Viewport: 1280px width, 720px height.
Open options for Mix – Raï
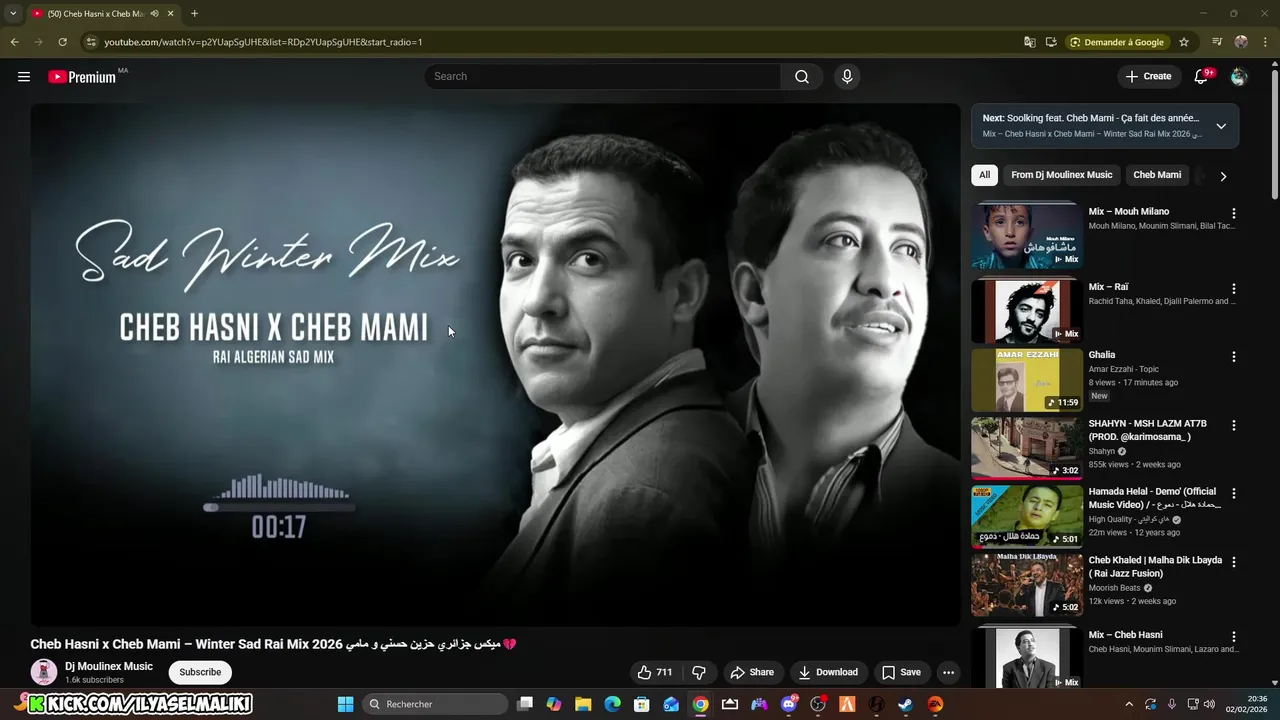tap(1233, 288)
